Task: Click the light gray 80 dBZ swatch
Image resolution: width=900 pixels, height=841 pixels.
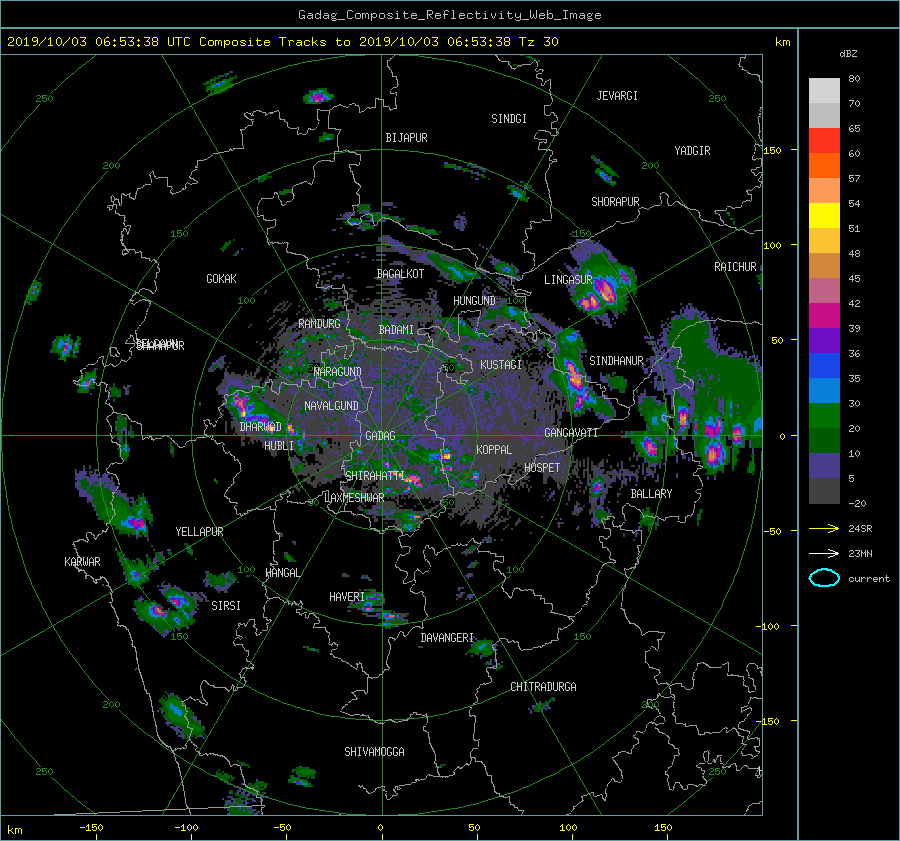Action: 824,90
